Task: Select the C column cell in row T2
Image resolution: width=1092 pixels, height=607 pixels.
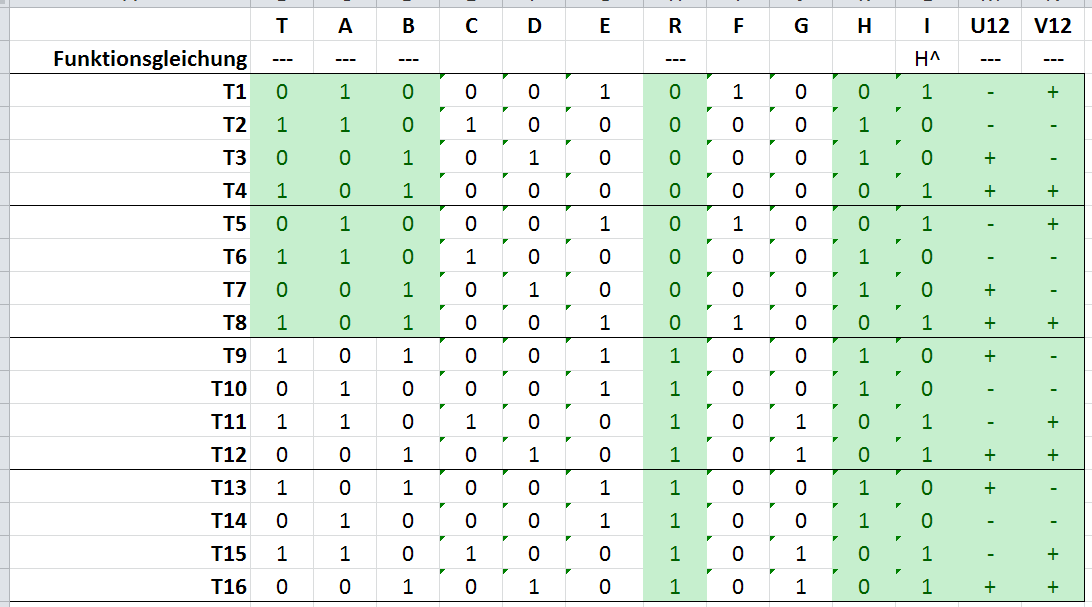Action: (471, 125)
